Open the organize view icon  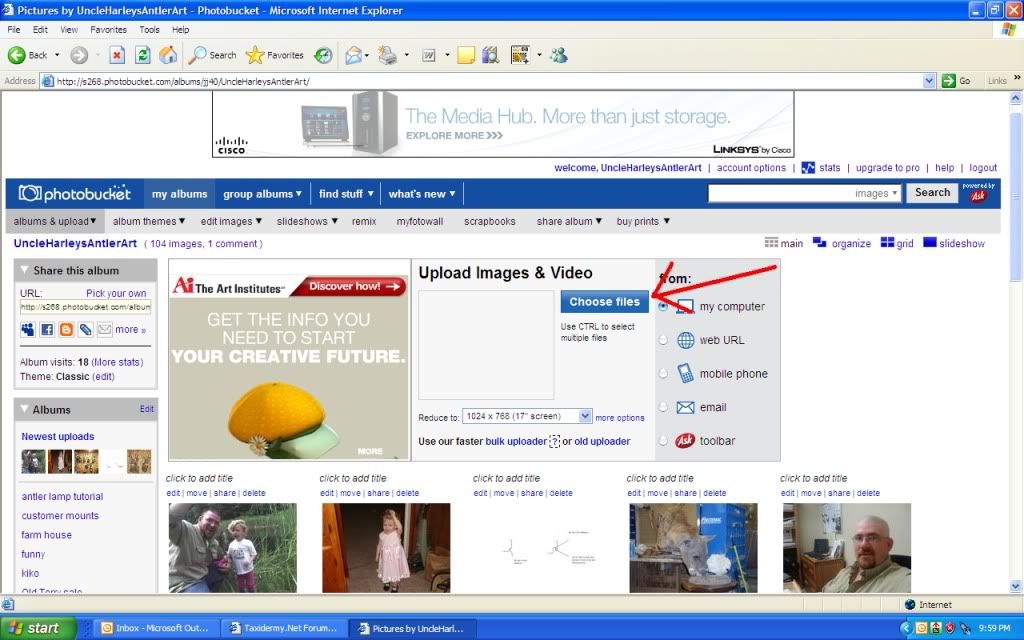(820, 243)
